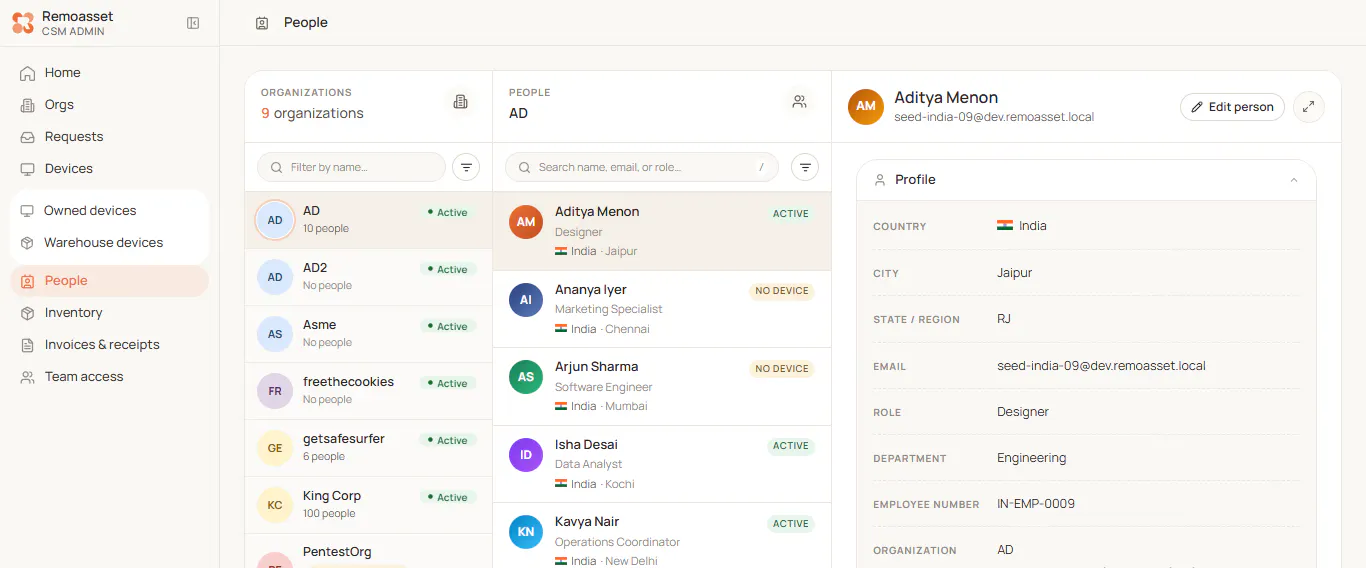Open Inventory from the sidebar
Image resolution: width=1366 pixels, height=568 pixels.
[x=109, y=313]
